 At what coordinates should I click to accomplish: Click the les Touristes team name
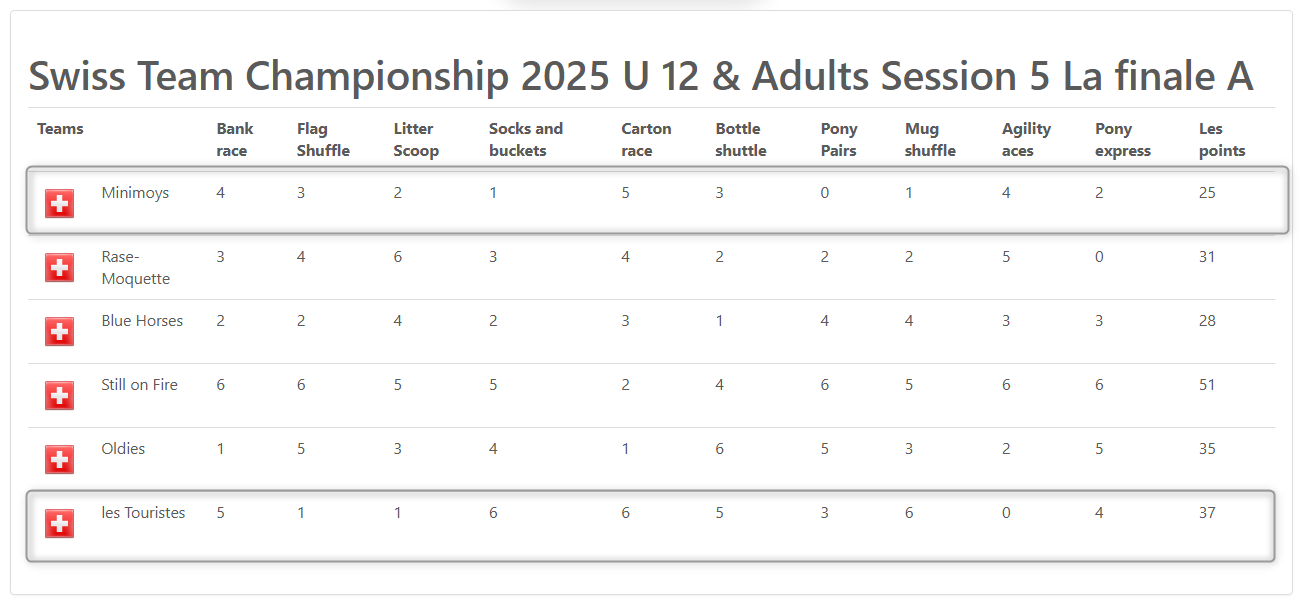[143, 513]
